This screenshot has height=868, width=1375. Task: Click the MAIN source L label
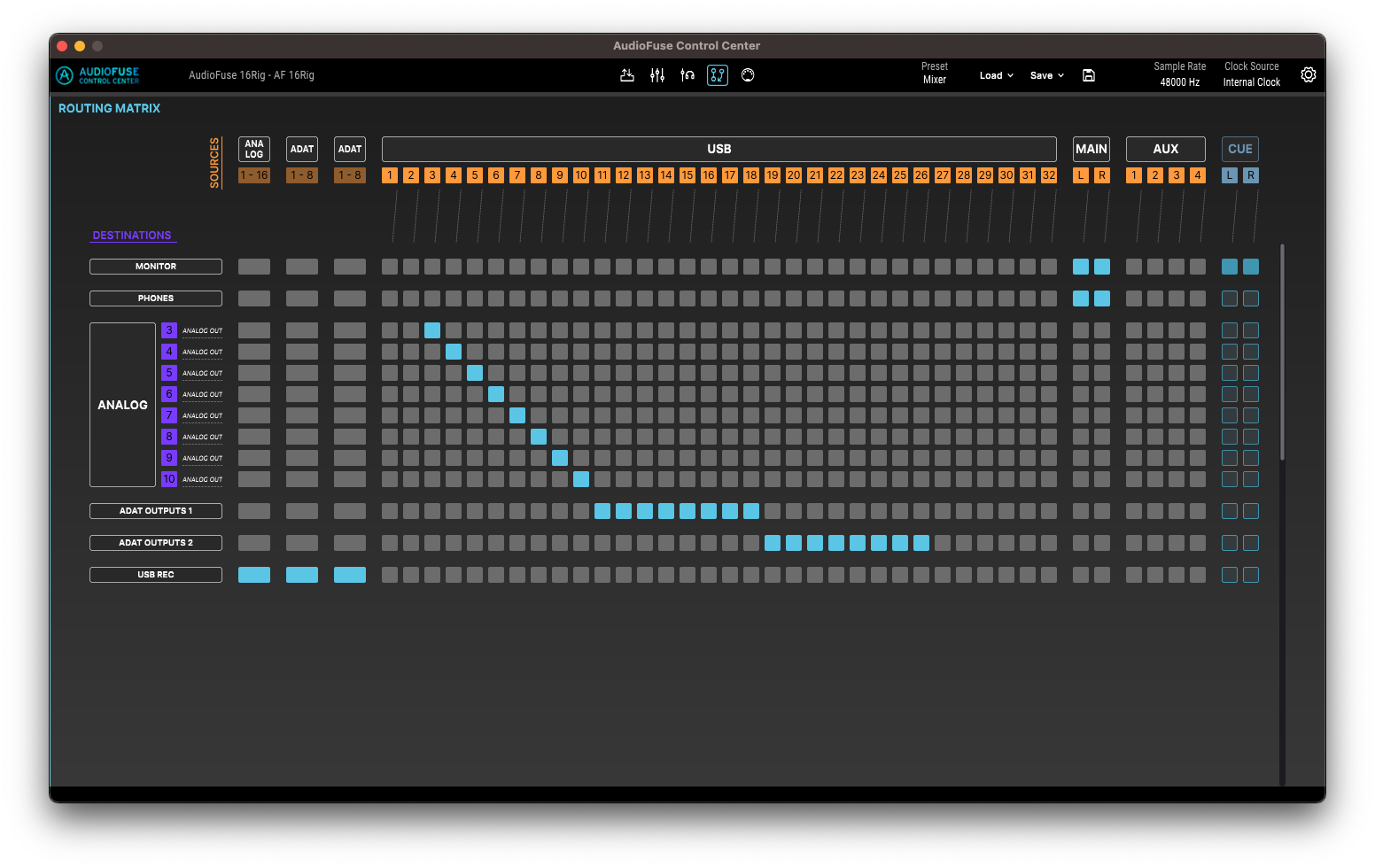pyautogui.click(x=1081, y=175)
